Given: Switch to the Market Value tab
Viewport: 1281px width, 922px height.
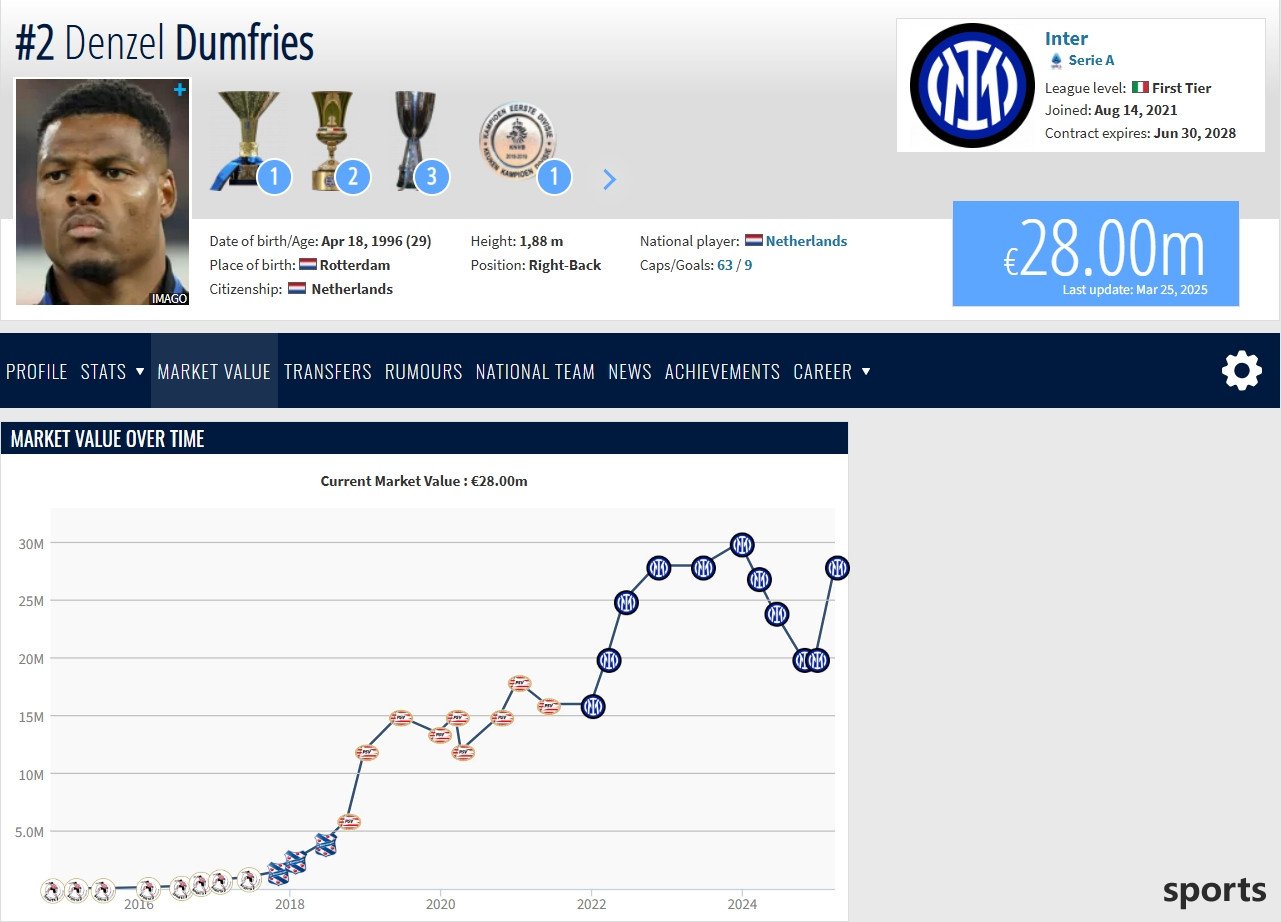Looking at the screenshot, I should tap(214, 371).
